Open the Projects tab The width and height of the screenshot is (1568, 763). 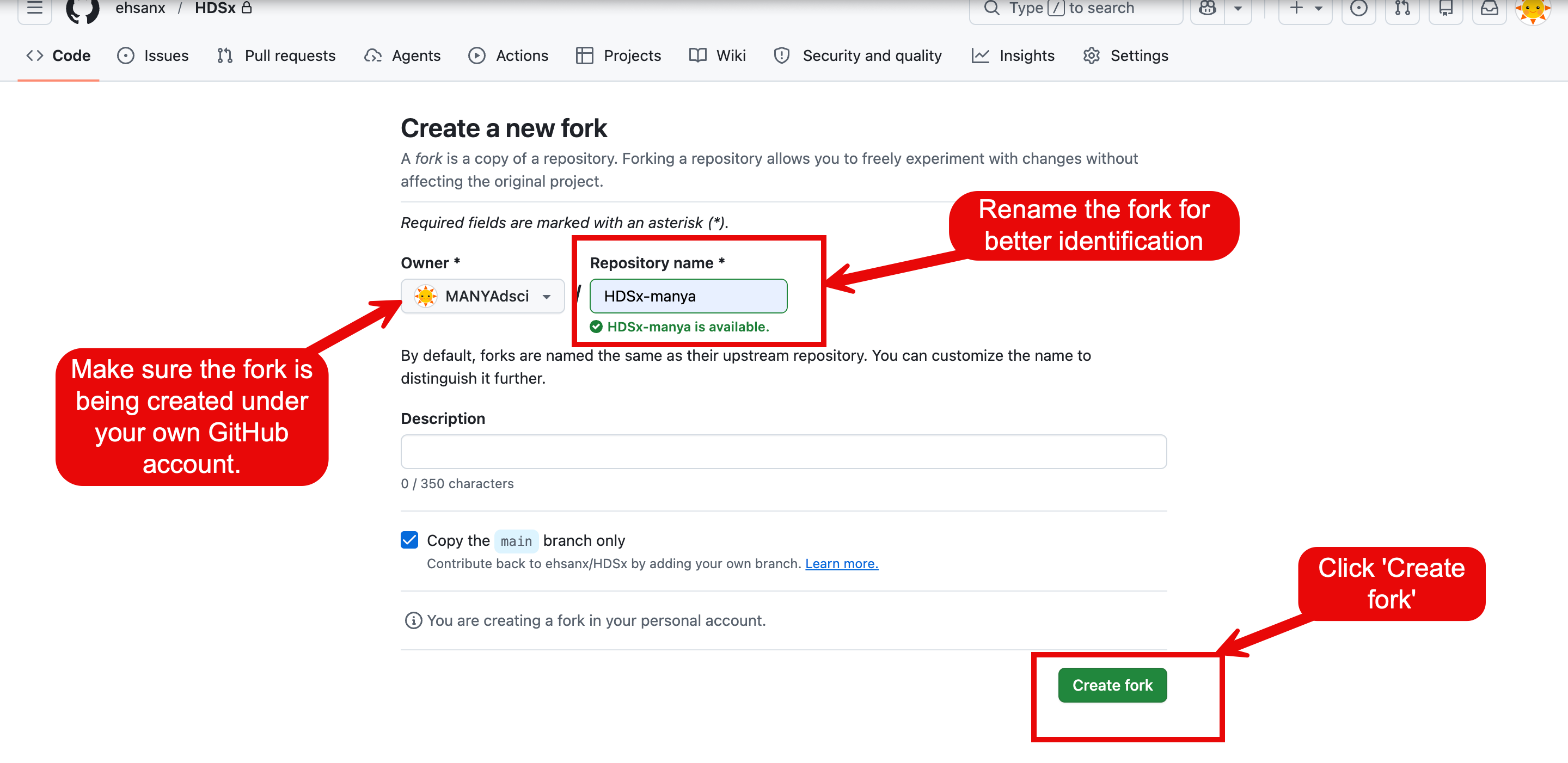[x=618, y=56]
